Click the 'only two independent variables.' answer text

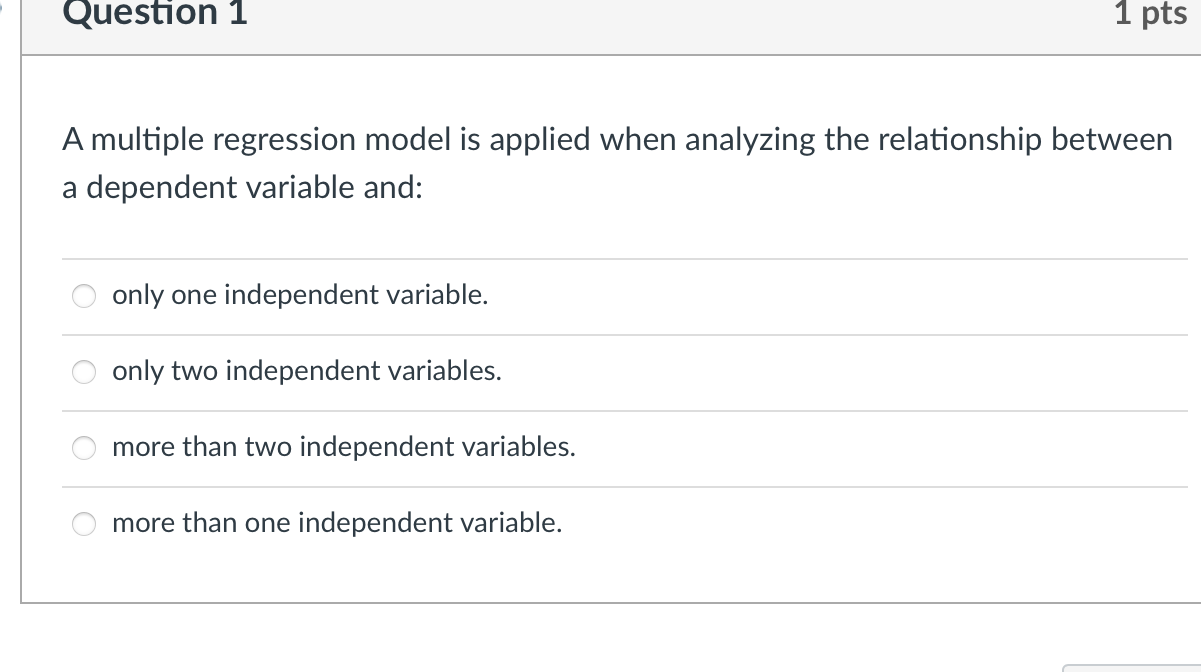click(x=307, y=371)
